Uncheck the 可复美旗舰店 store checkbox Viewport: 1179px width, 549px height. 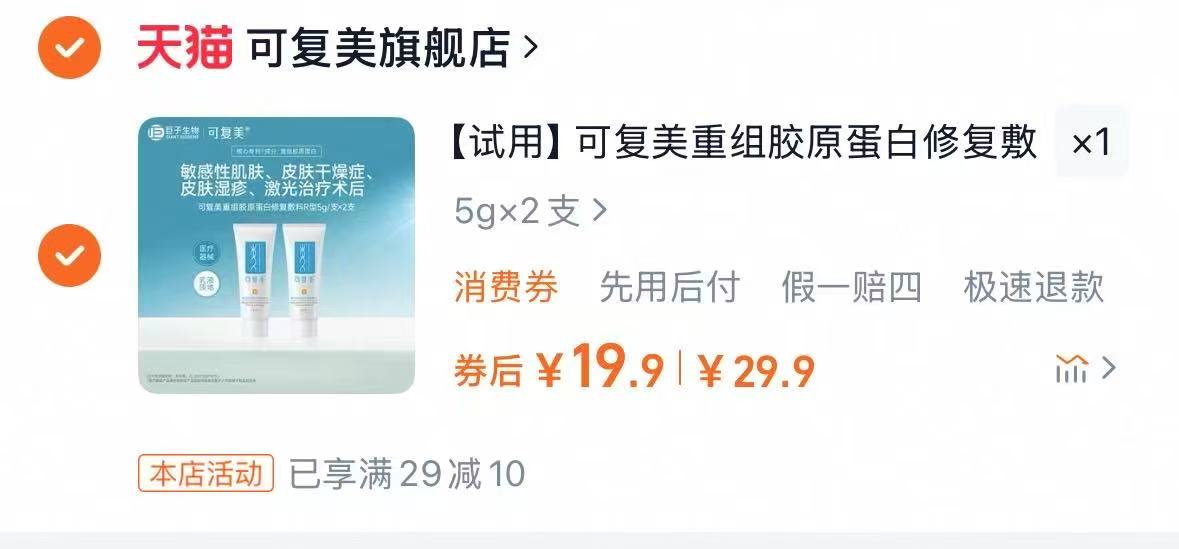(x=69, y=47)
